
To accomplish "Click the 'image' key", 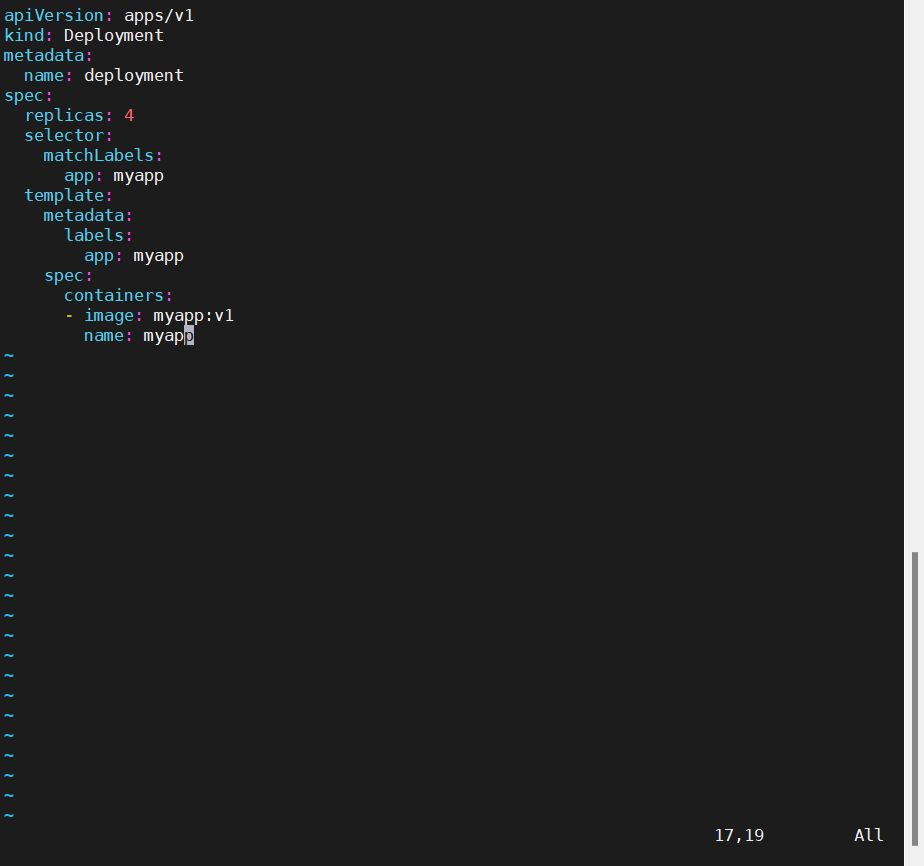I will [x=109, y=316].
